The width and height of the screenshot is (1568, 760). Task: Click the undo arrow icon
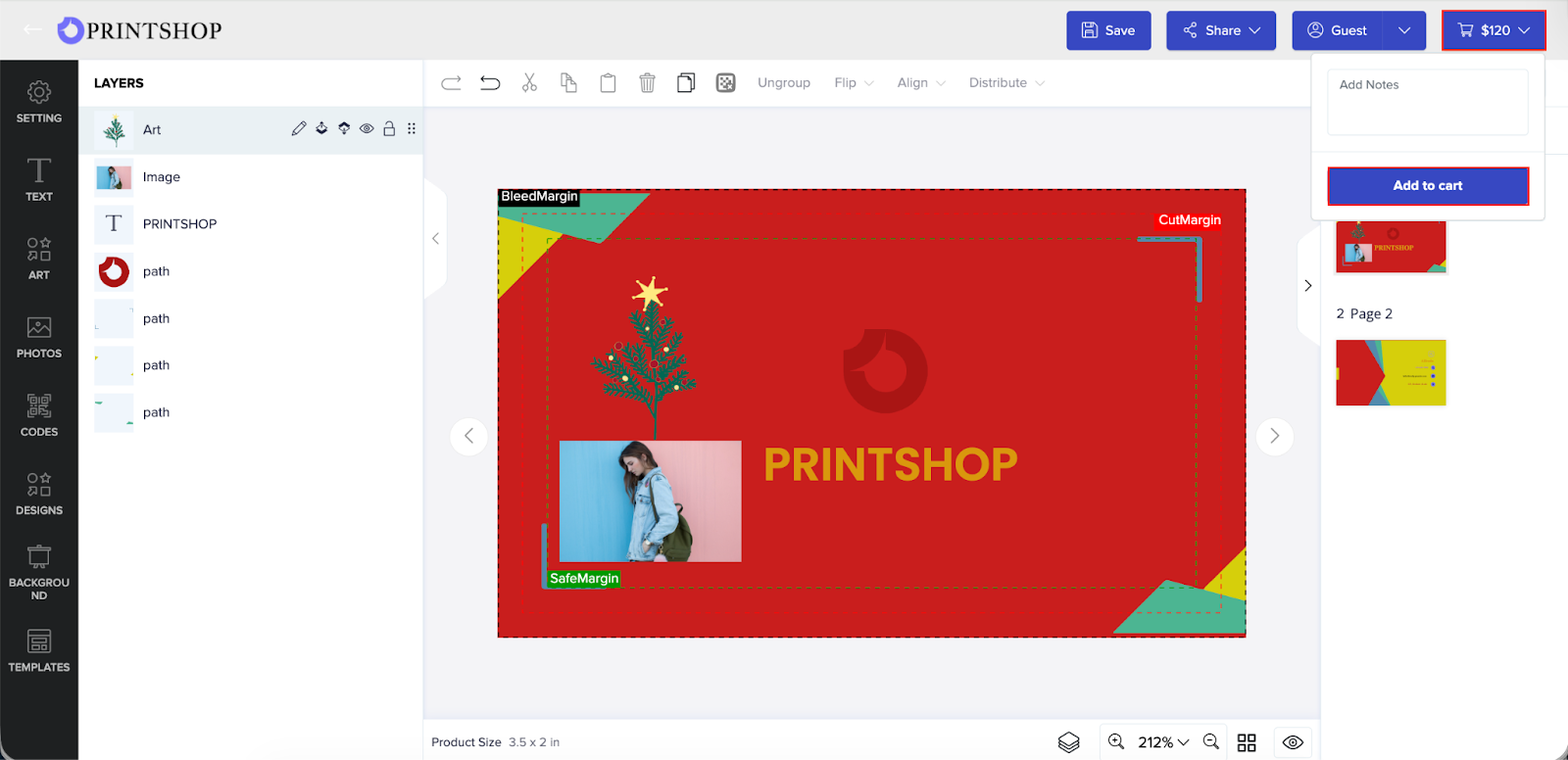(490, 83)
